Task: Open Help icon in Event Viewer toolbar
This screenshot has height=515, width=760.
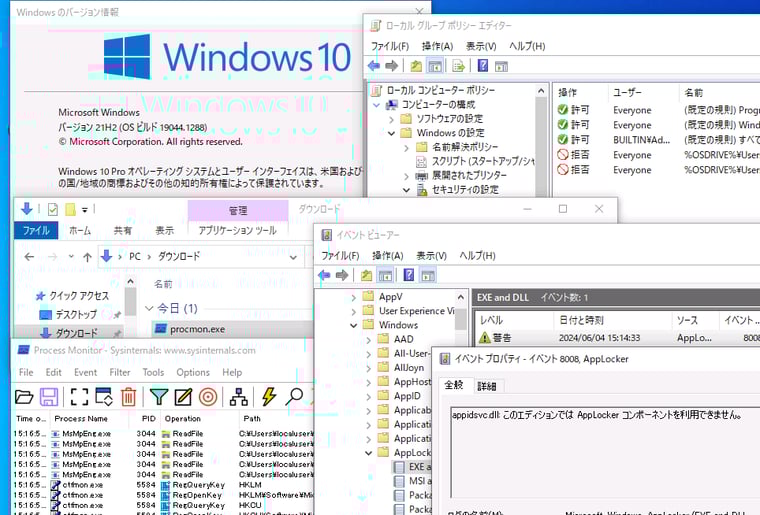Action: coord(409,275)
